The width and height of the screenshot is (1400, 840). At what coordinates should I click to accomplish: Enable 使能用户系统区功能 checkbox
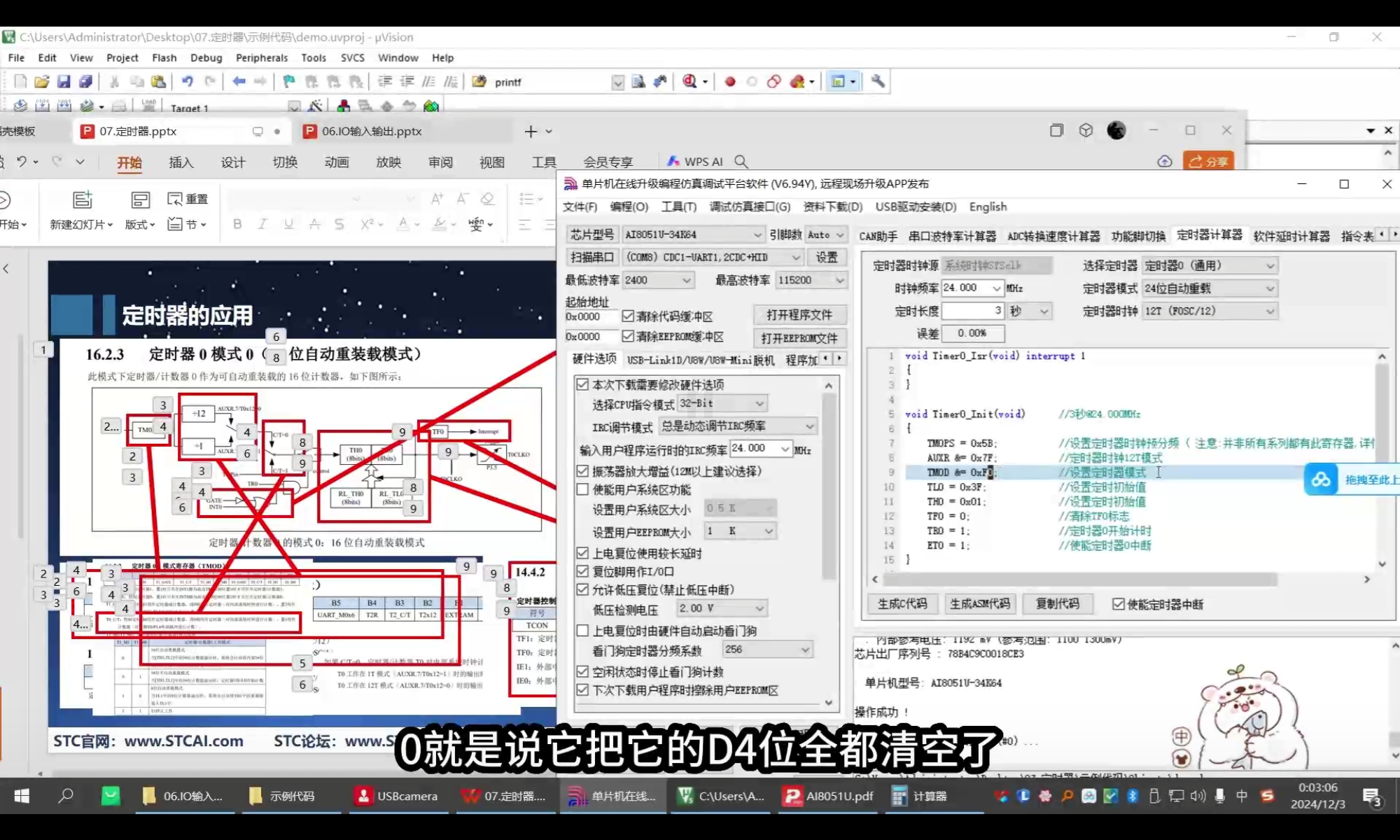582,489
